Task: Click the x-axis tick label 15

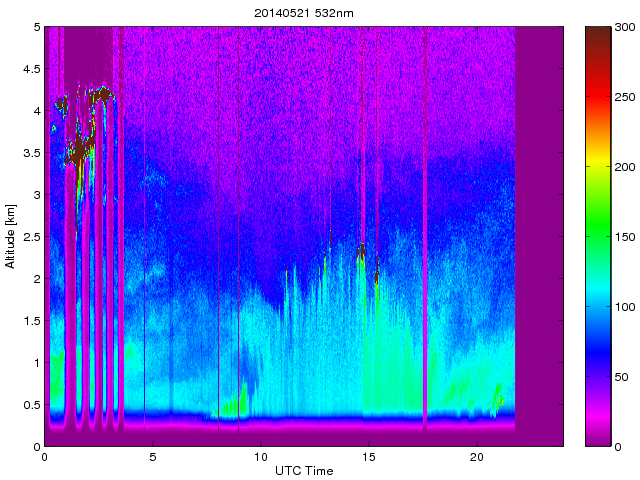Action: click(368, 457)
